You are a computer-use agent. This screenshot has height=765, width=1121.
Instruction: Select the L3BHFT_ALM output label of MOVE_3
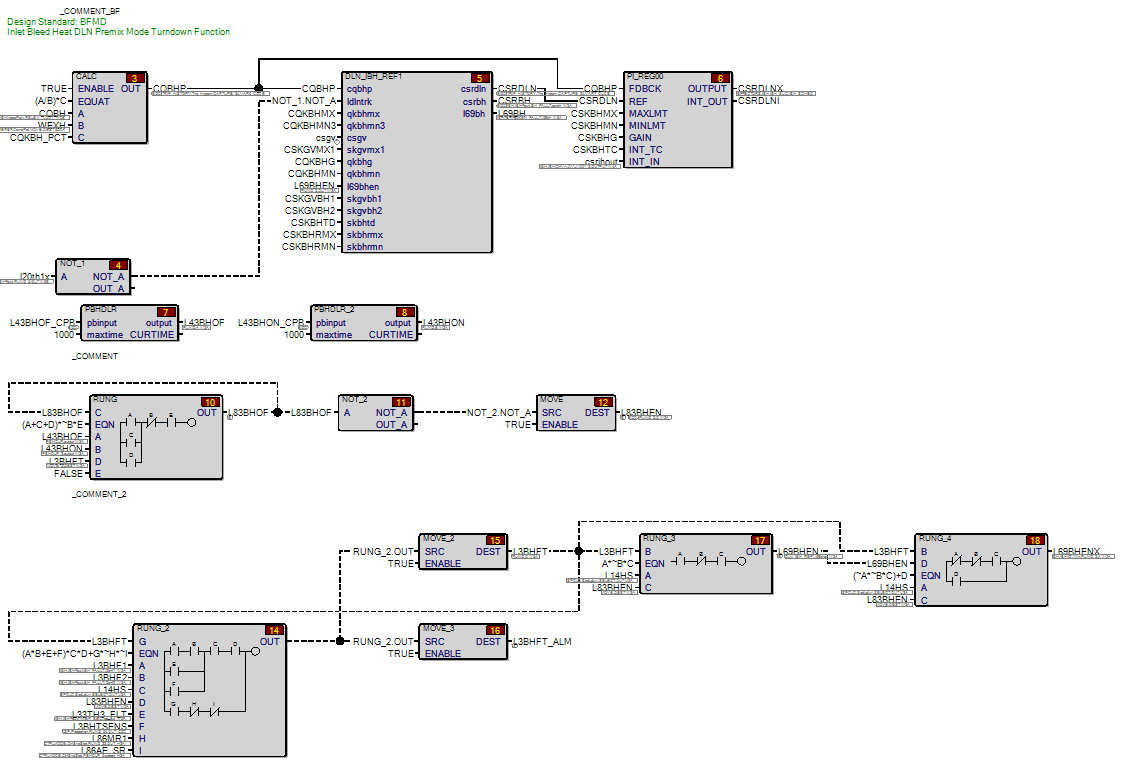point(541,641)
